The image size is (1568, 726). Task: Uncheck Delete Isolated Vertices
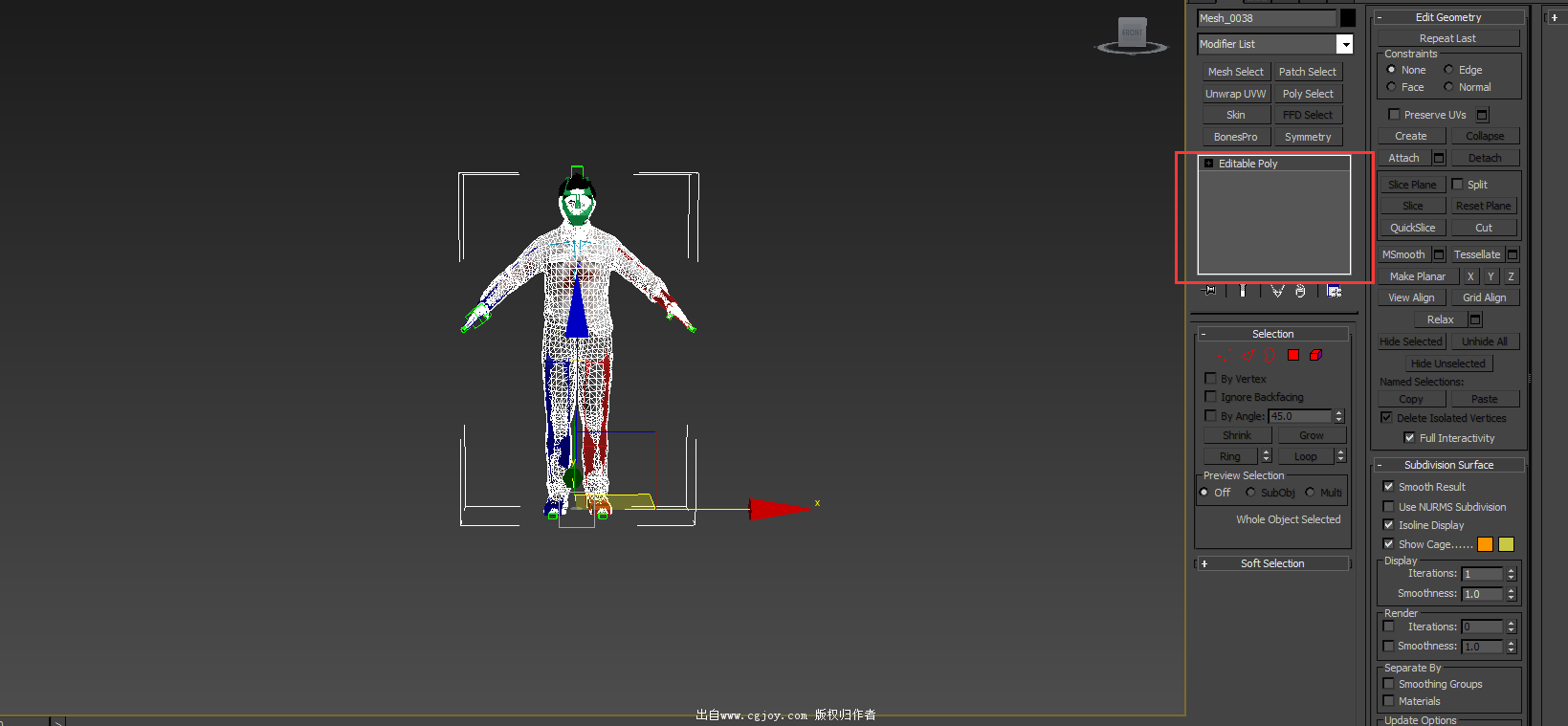click(1386, 418)
